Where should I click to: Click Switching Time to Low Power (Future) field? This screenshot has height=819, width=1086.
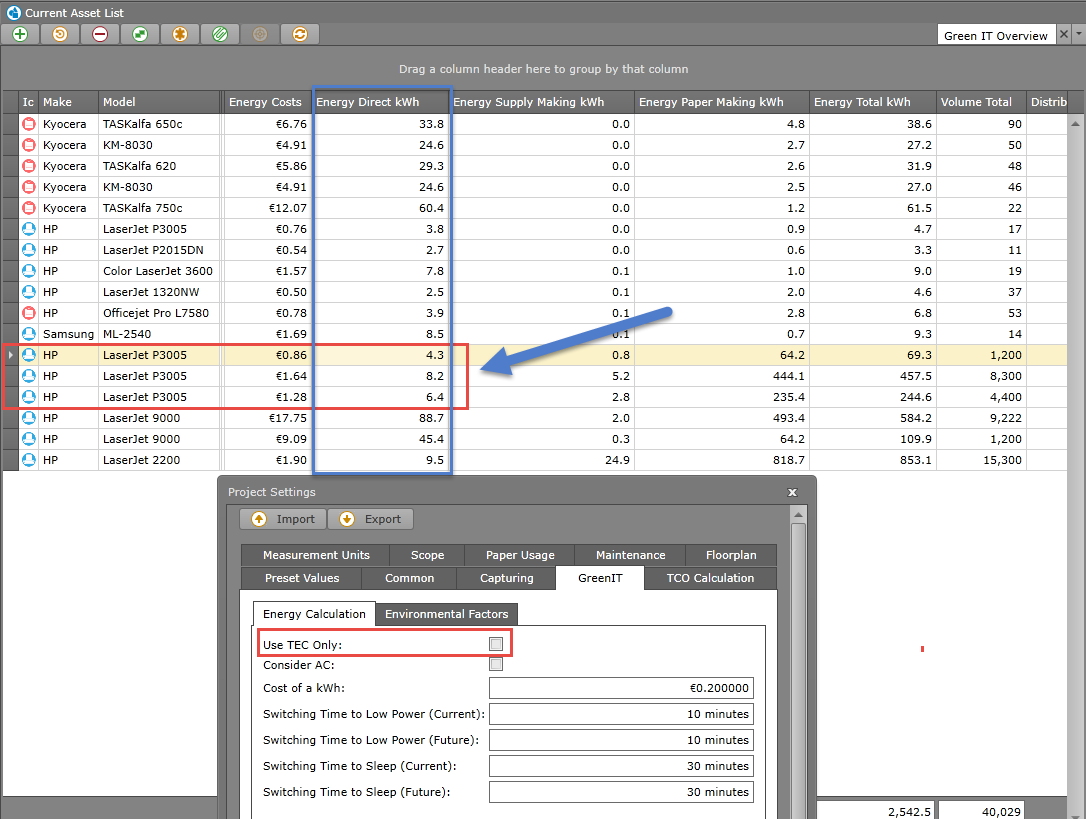tap(621, 740)
